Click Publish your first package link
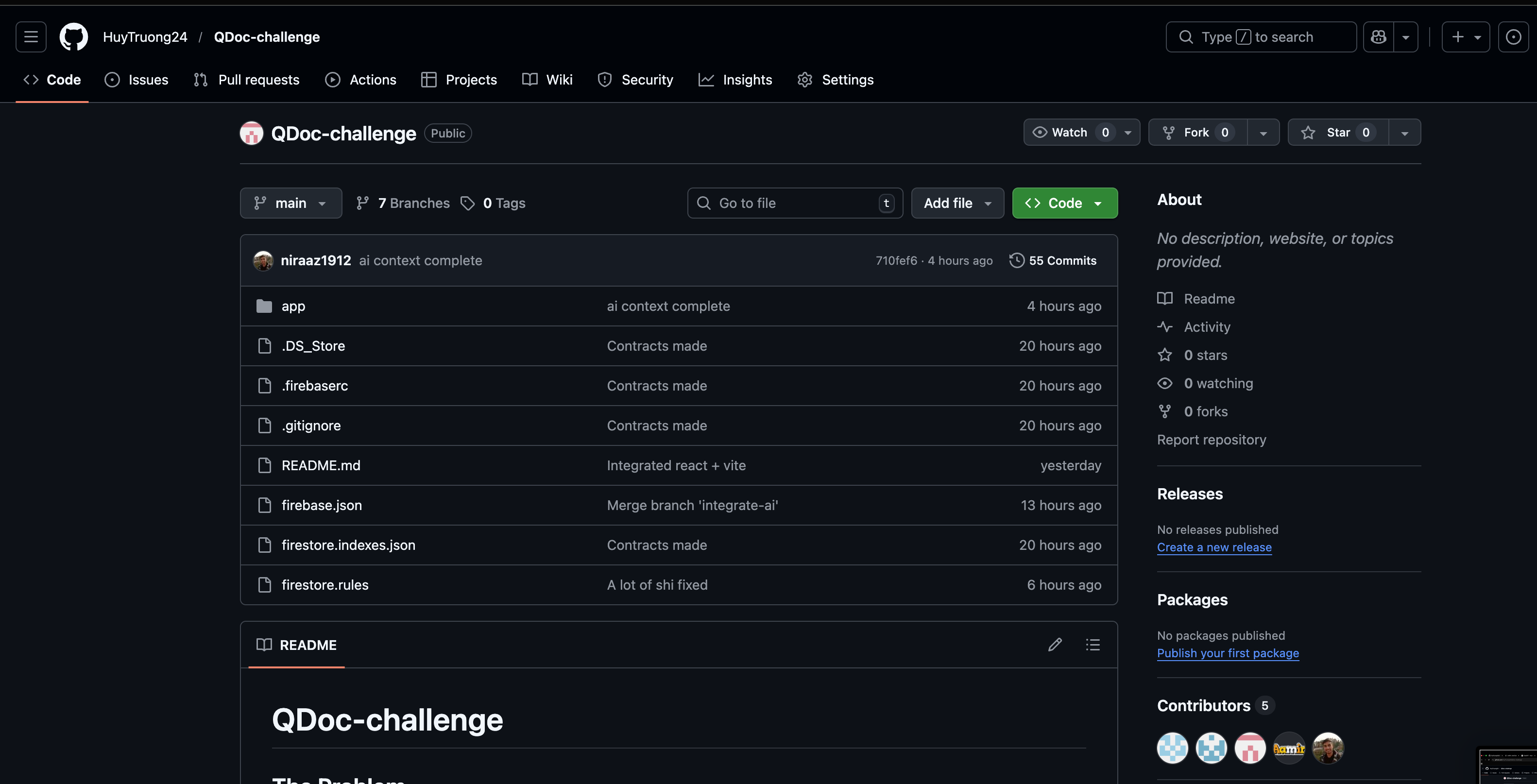The image size is (1537, 784). click(x=1228, y=653)
